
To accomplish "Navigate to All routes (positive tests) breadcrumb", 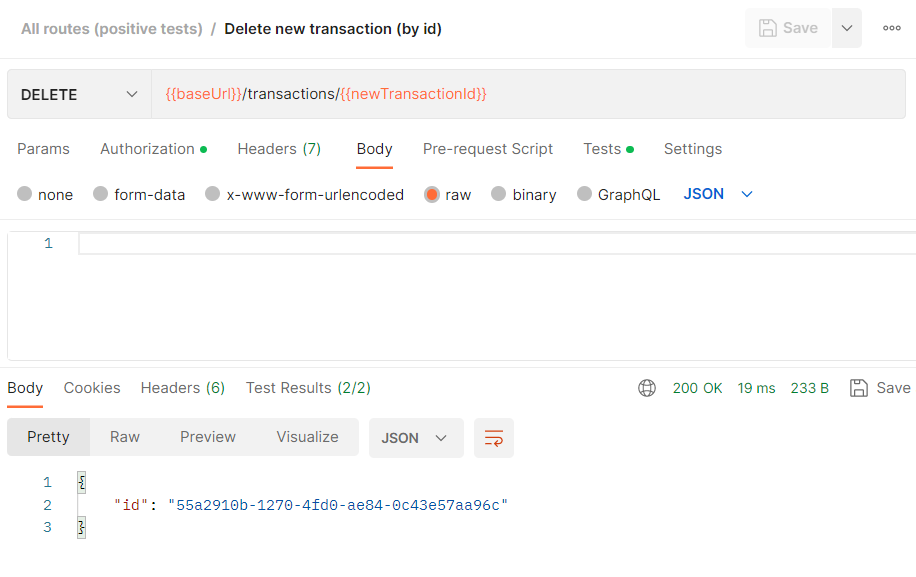I will [111, 28].
